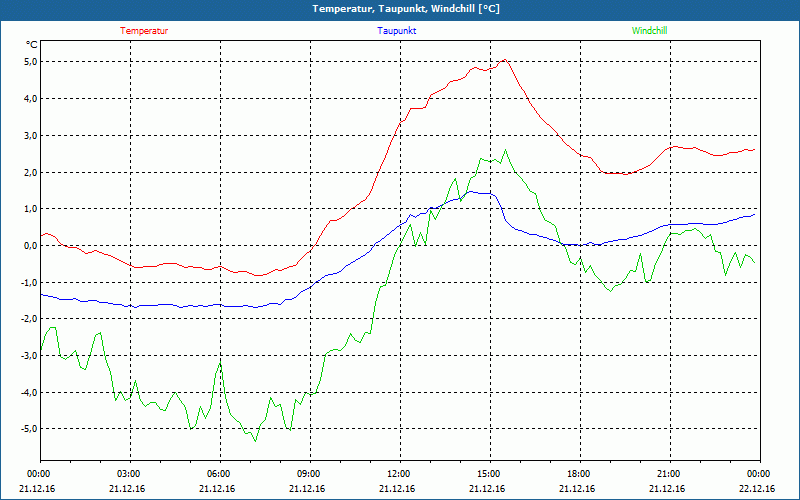Click the 1,0 y-axis label
Screen dimensions: 800x500
tap(31, 209)
